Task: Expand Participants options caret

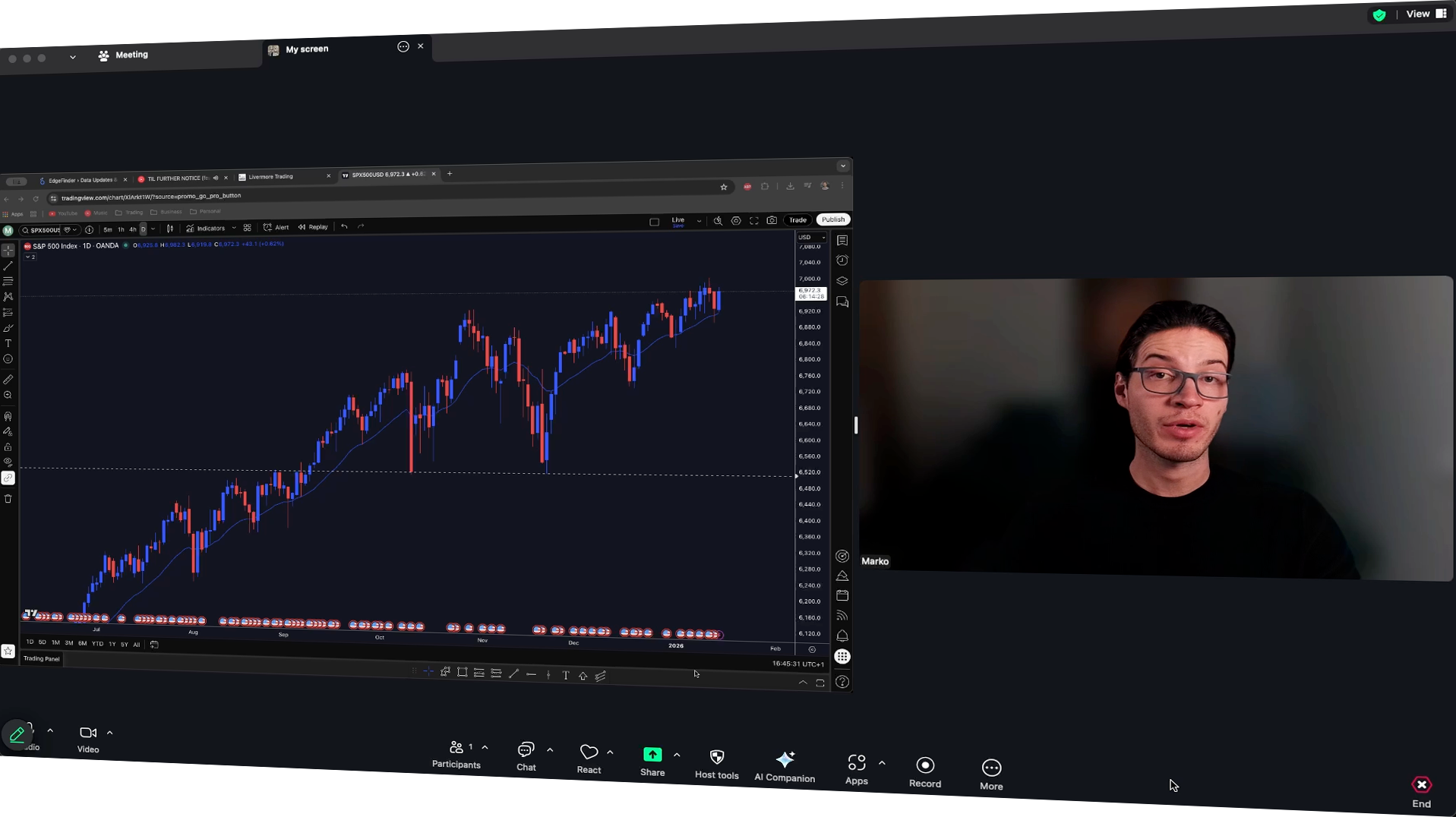Action: (485, 748)
